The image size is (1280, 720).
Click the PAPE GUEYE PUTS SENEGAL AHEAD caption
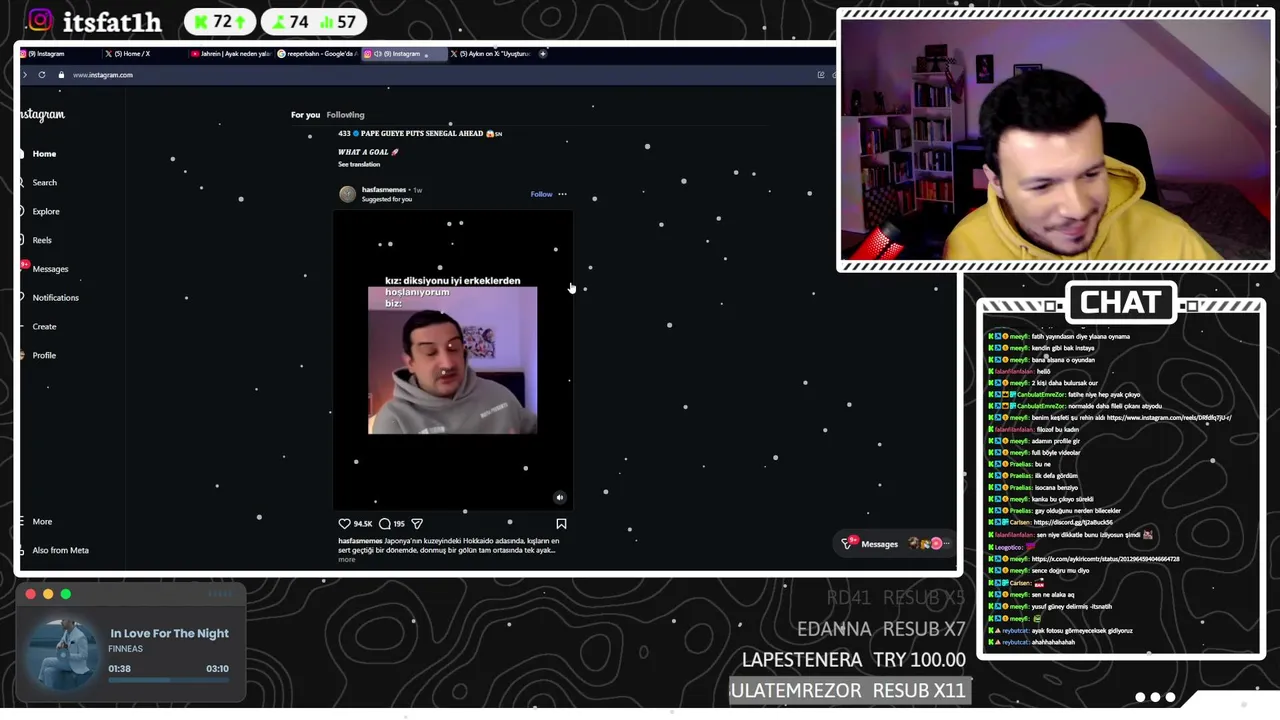420,133
